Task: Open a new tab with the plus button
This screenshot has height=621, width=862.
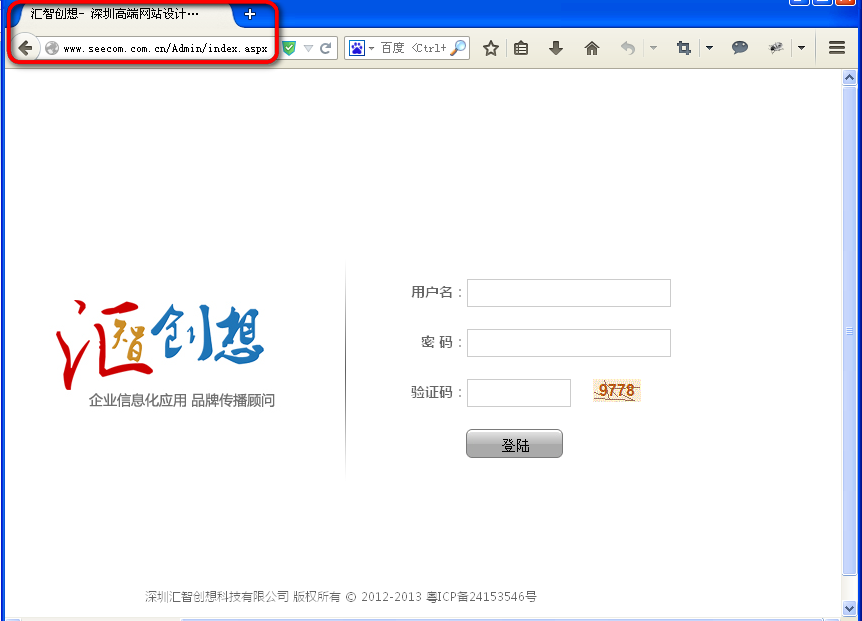Action: click(x=250, y=14)
